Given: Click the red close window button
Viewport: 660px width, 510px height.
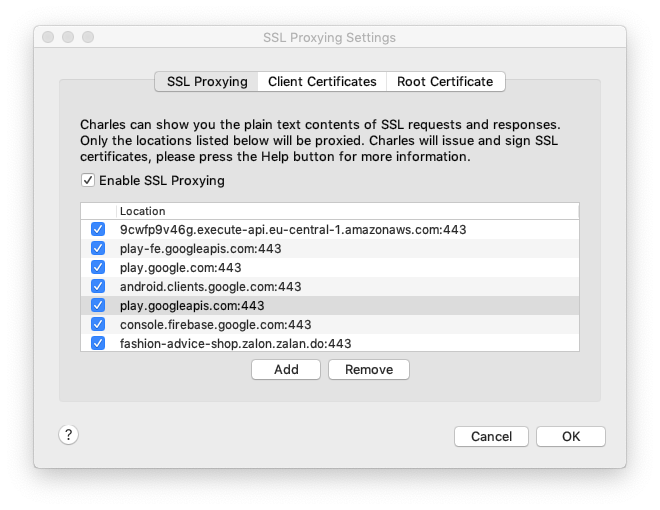Looking at the screenshot, I should pyautogui.click(x=48, y=37).
